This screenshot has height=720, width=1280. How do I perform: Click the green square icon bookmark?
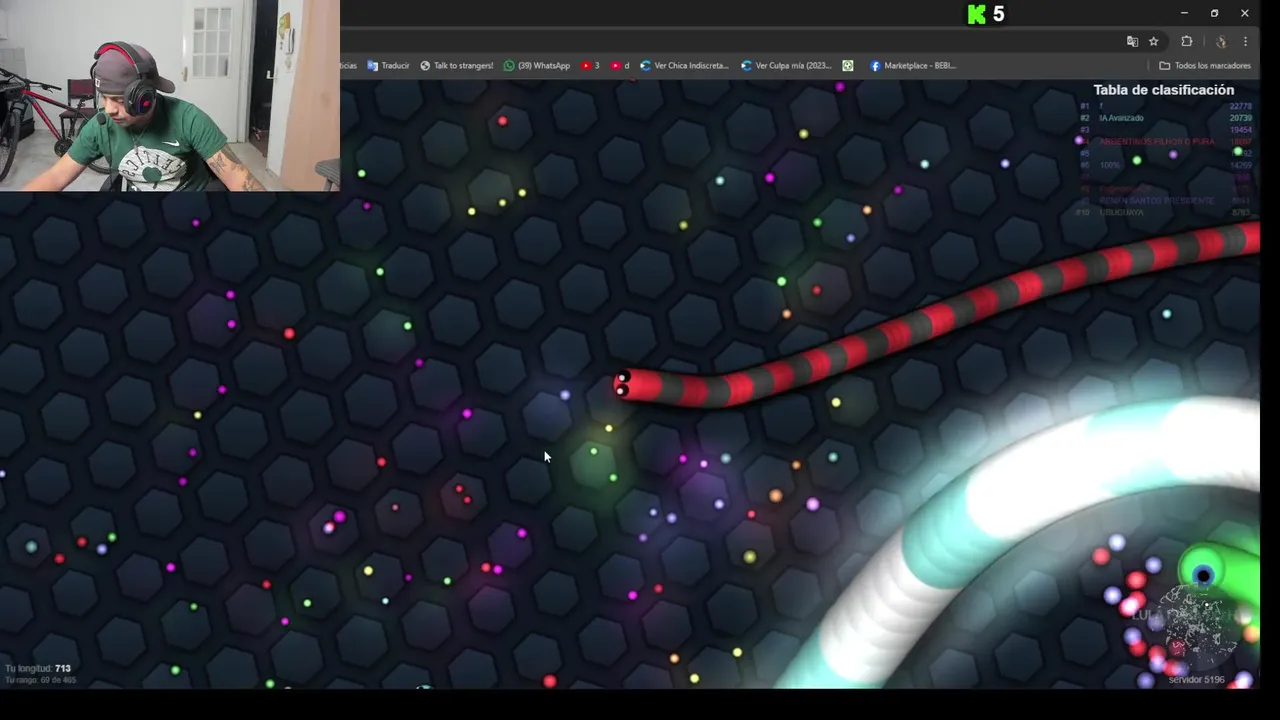click(x=848, y=66)
